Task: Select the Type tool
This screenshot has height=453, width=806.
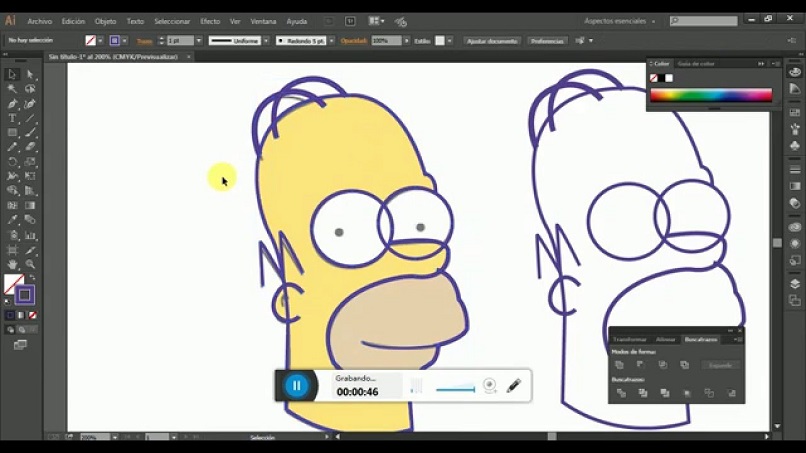Action: pyautogui.click(x=12, y=118)
